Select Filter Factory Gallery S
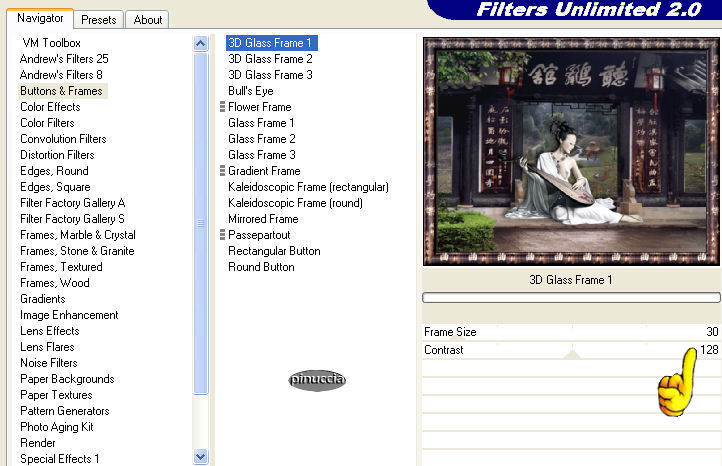This screenshot has height=466, width=722. [x=72, y=219]
